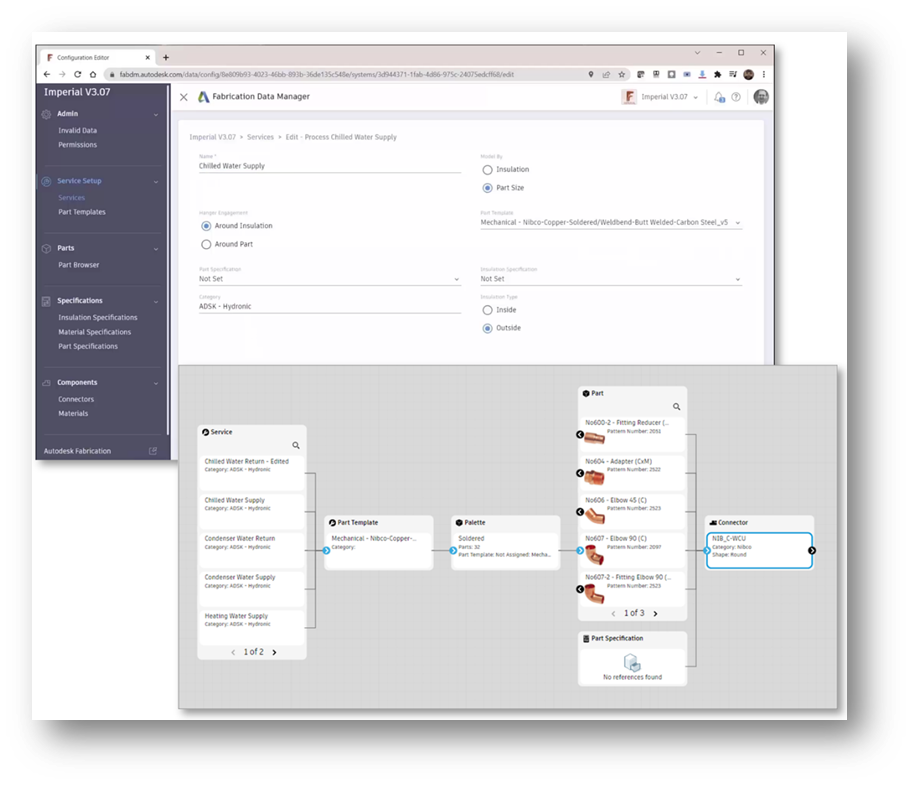Select the Soldered palette card
The height and width of the screenshot is (785, 912).
[505, 550]
